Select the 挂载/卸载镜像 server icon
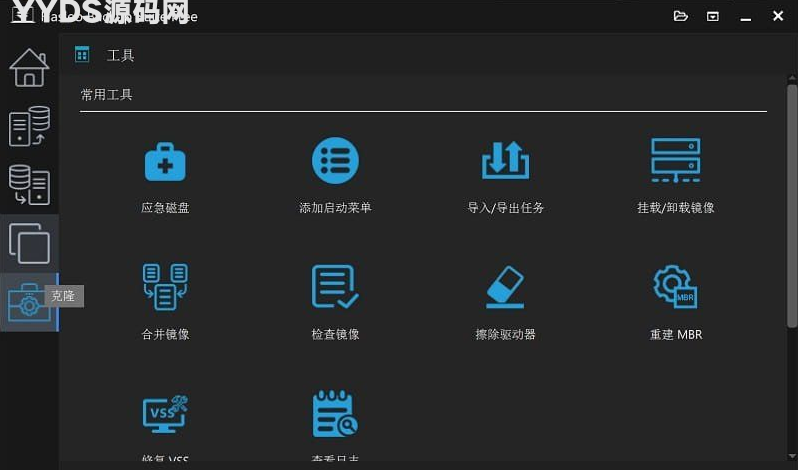Screen dimensions: 798x470 676,161
